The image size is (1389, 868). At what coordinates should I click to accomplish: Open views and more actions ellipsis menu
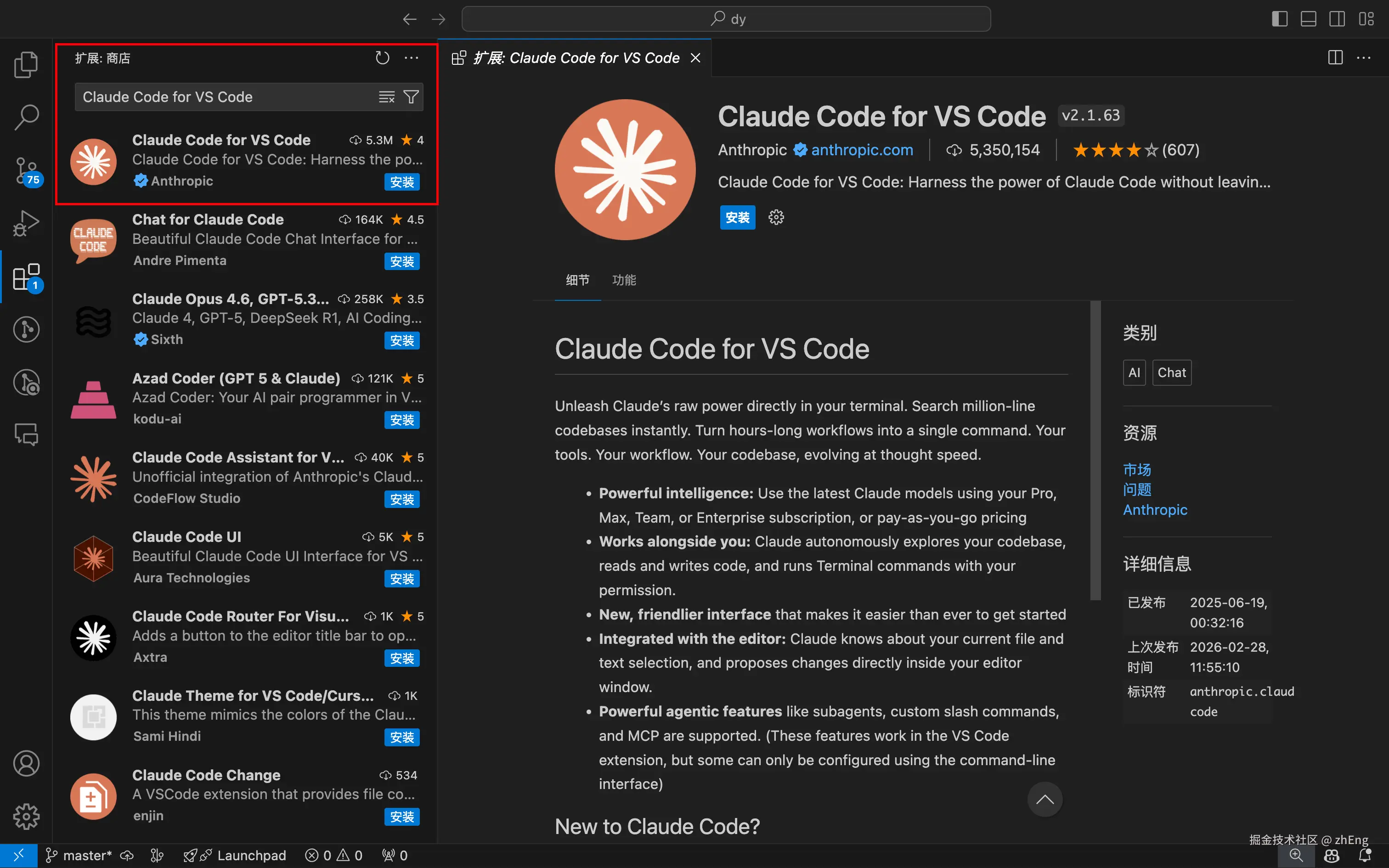[x=411, y=58]
